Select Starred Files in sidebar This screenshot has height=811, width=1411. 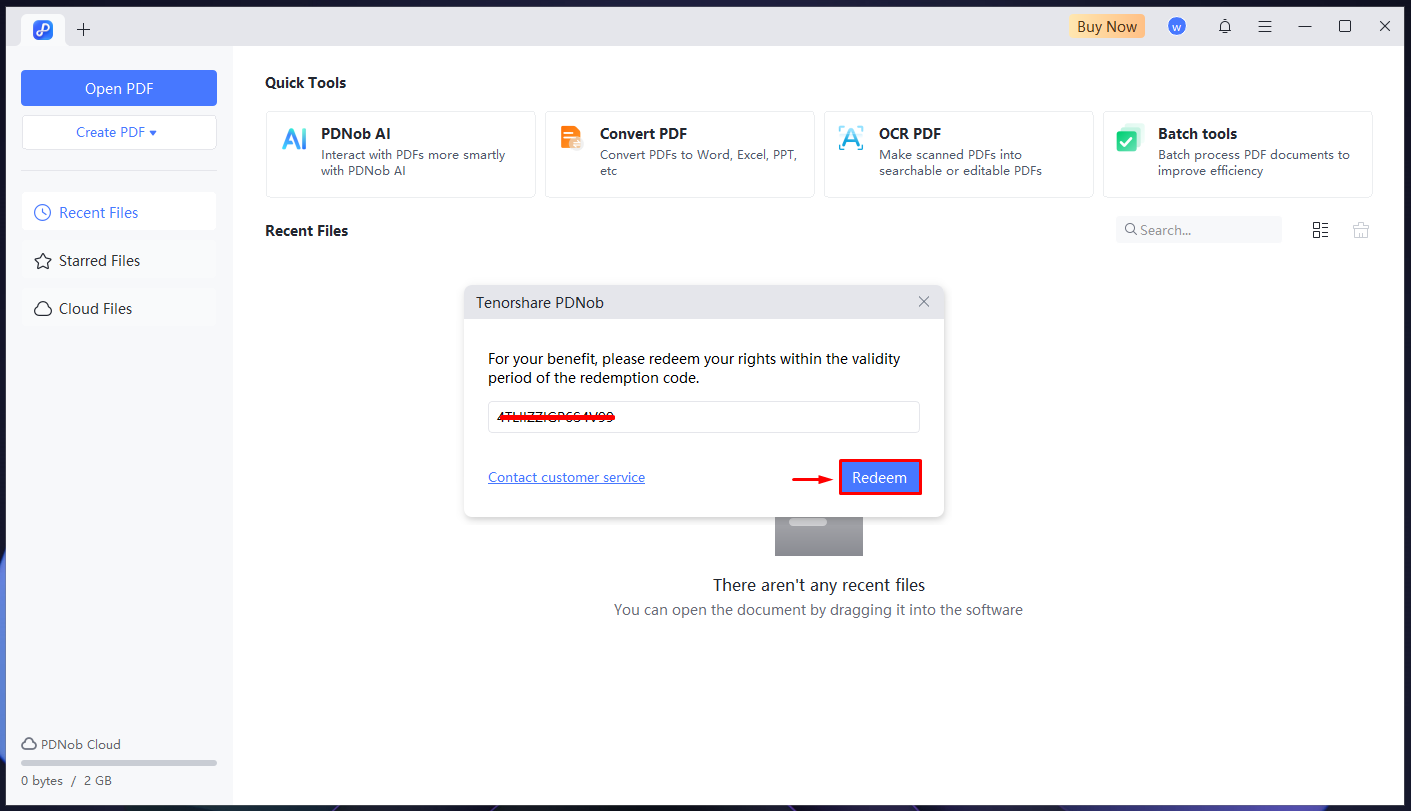click(x=119, y=260)
